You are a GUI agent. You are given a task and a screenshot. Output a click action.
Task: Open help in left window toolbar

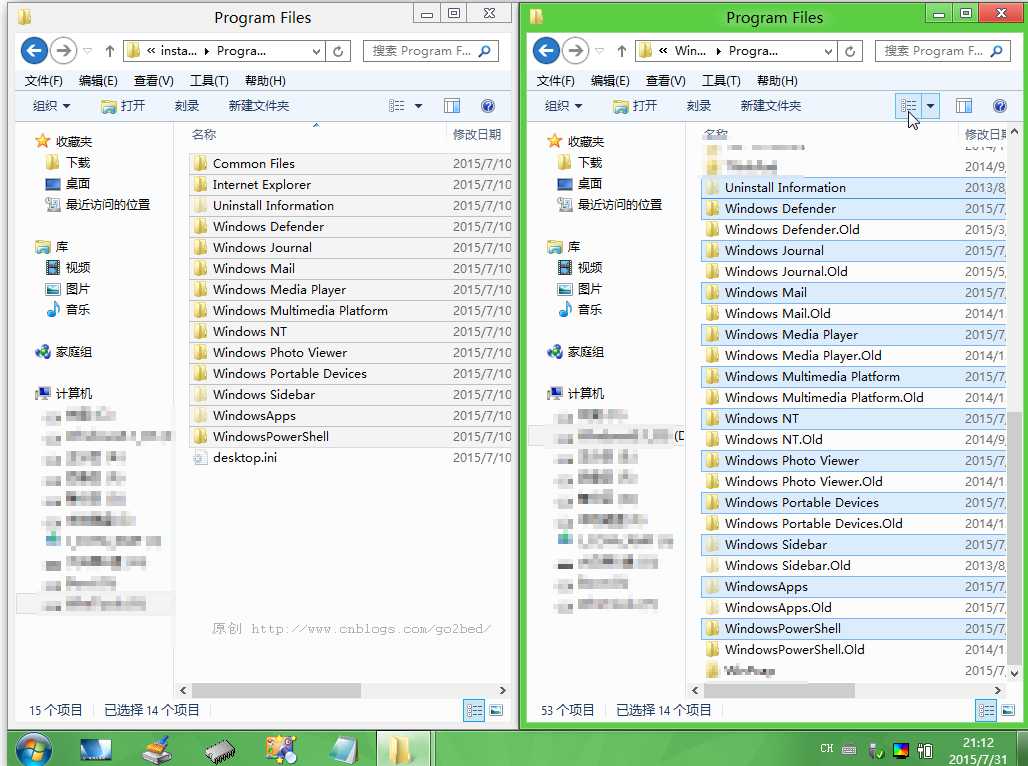coord(487,106)
